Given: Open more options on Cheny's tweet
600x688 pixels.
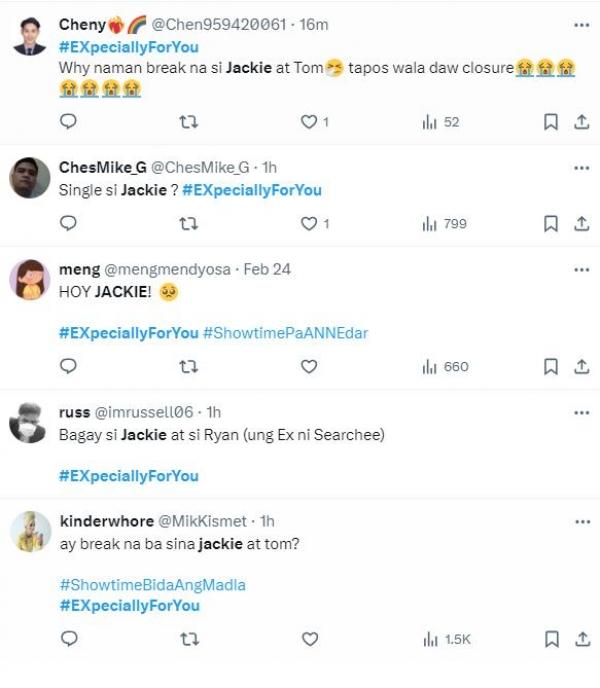Looking at the screenshot, I should (581, 24).
